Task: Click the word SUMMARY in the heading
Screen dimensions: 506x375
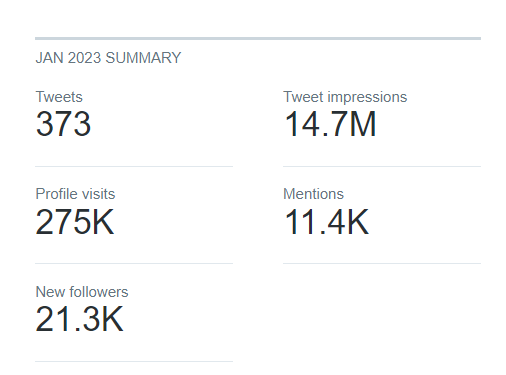Action: click(x=143, y=58)
